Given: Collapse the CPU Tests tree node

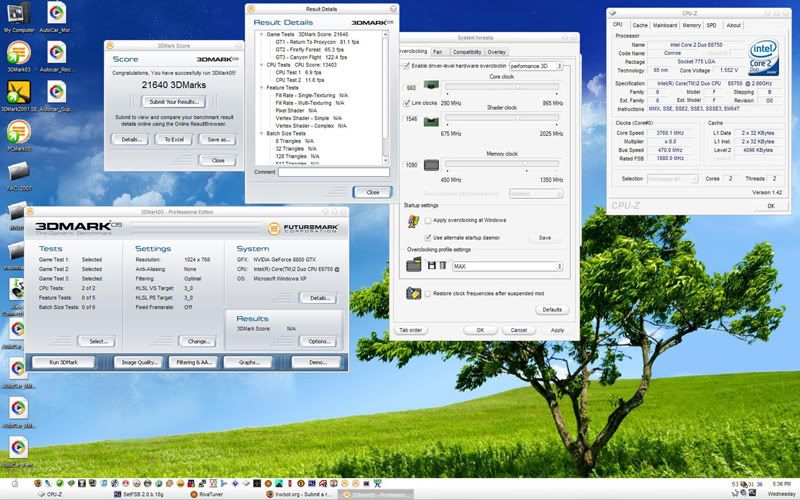Looking at the screenshot, I should point(262,65).
